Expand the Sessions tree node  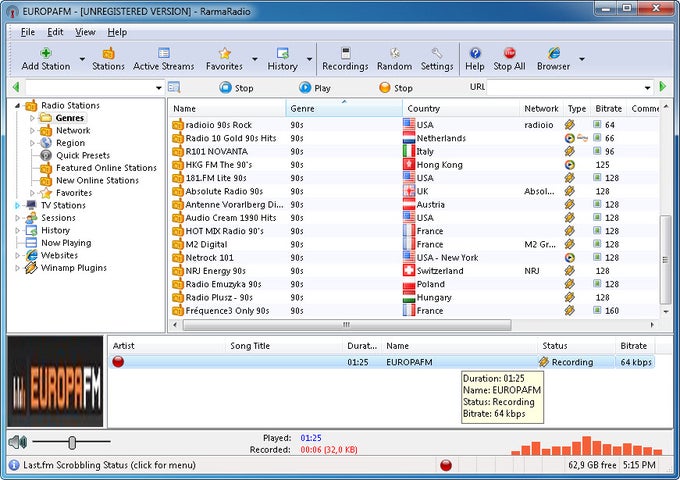[17, 218]
